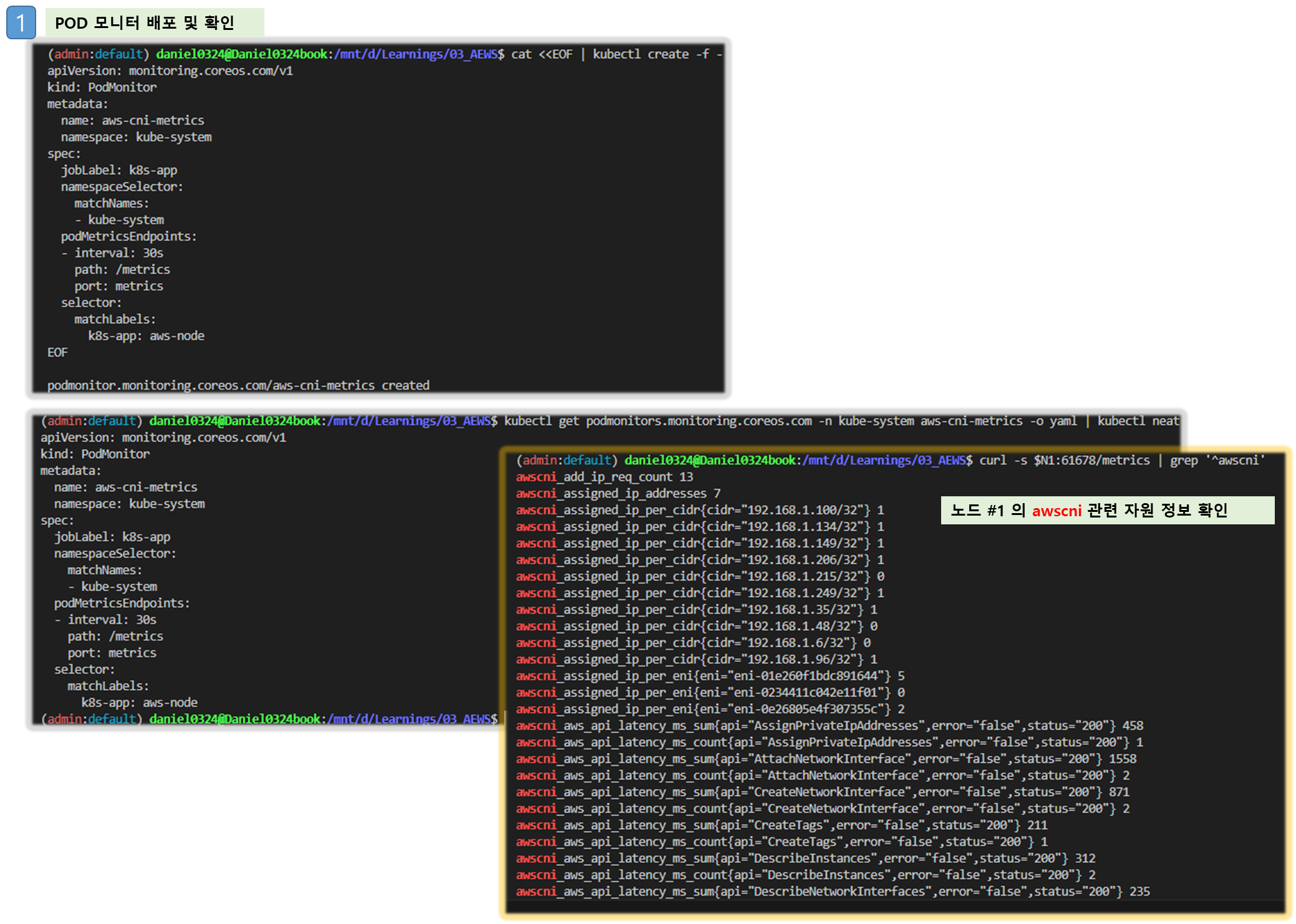Click the cidr 192.168.1.100/32 metric line
1296x924 pixels.
[699, 510]
